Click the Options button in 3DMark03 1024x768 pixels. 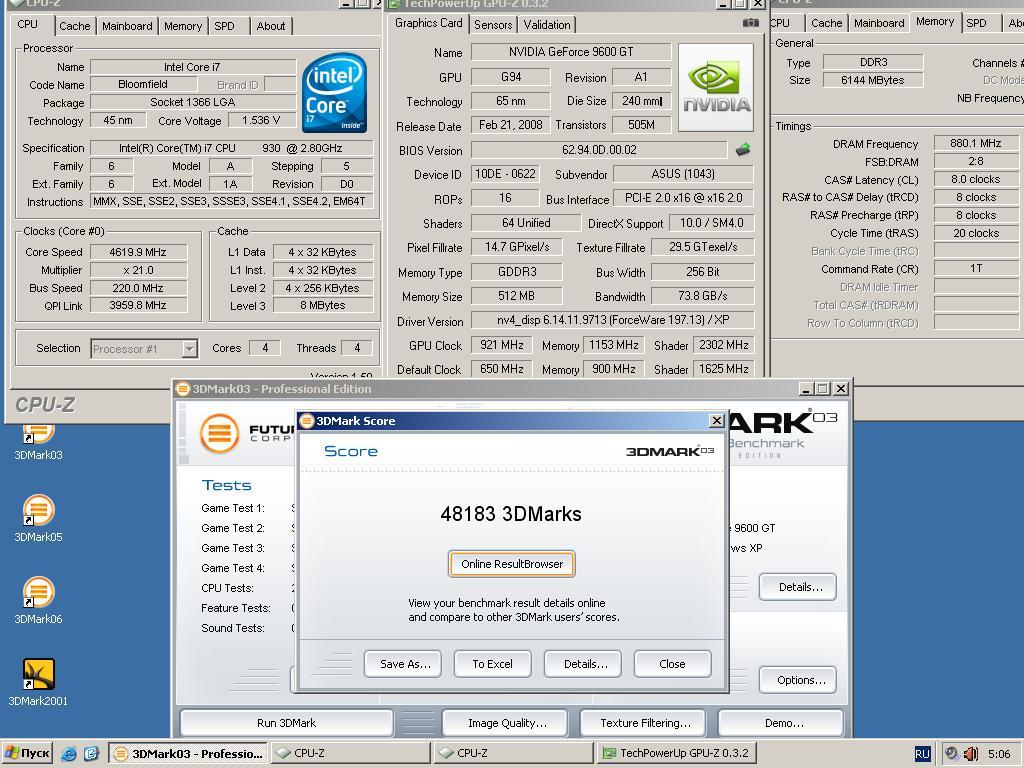click(x=798, y=680)
